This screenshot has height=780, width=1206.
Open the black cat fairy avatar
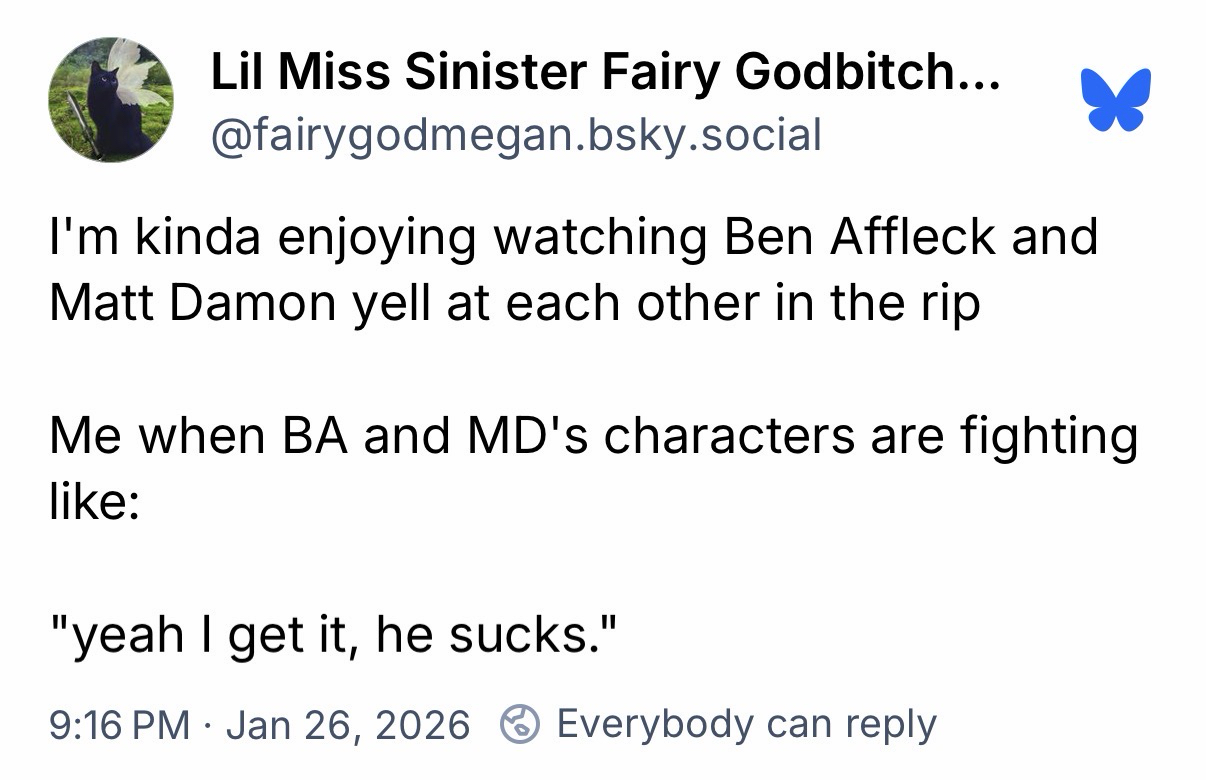pyautogui.click(x=110, y=100)
